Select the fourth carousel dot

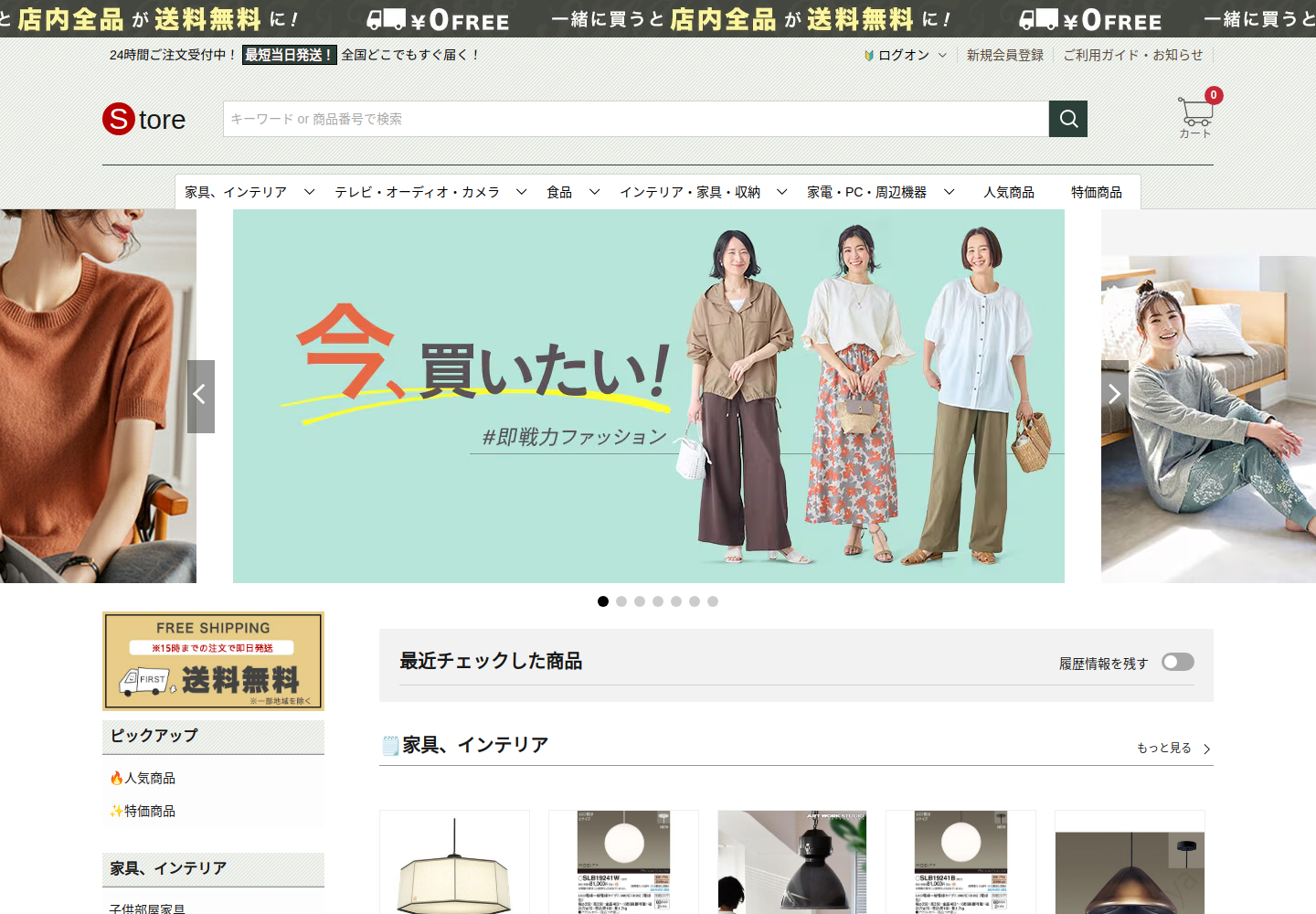(658, 601)
